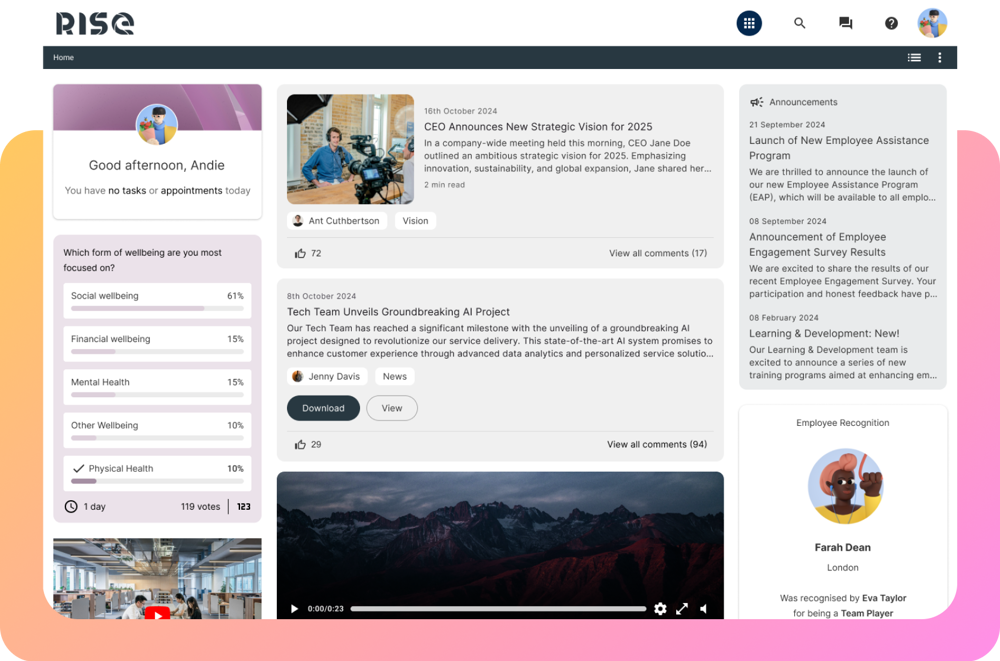Screen dimensions: 1000x661
Task: Open video settings gear on the video player
Action: 660,608
